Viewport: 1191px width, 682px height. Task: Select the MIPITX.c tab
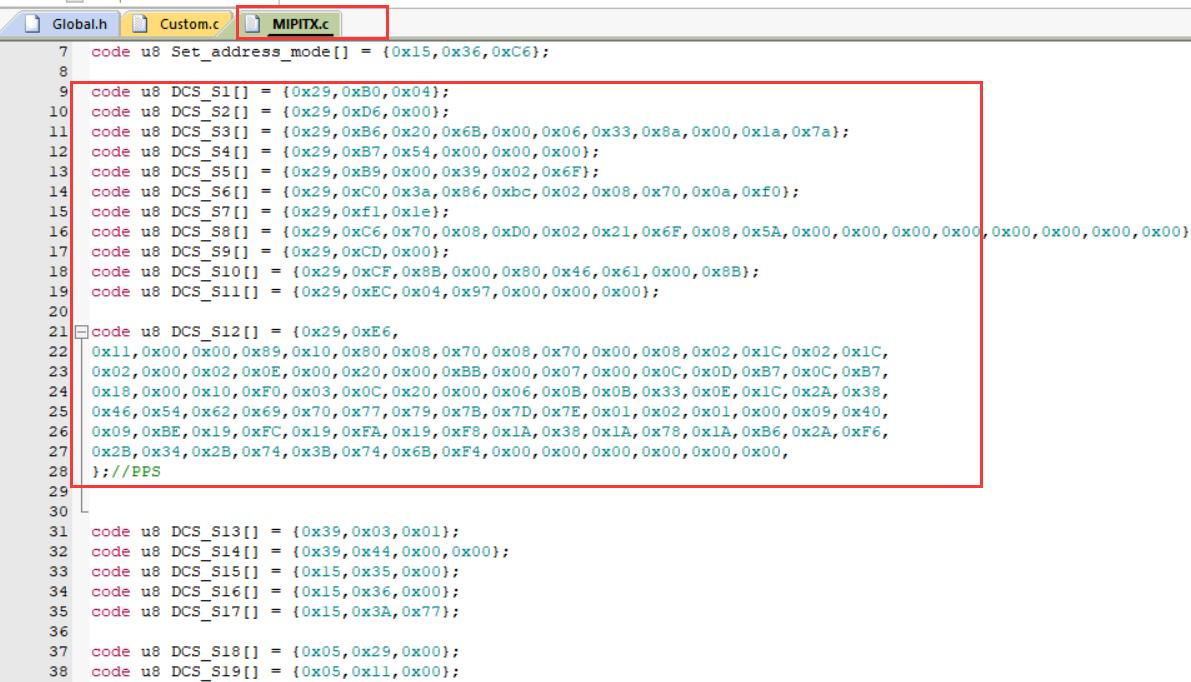(x=290, y=24)
